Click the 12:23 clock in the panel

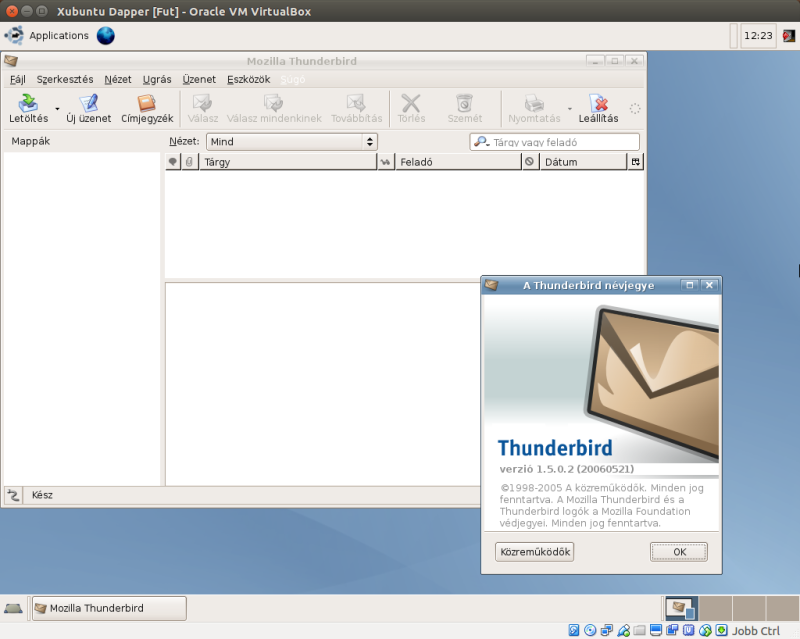pos(758,36)
